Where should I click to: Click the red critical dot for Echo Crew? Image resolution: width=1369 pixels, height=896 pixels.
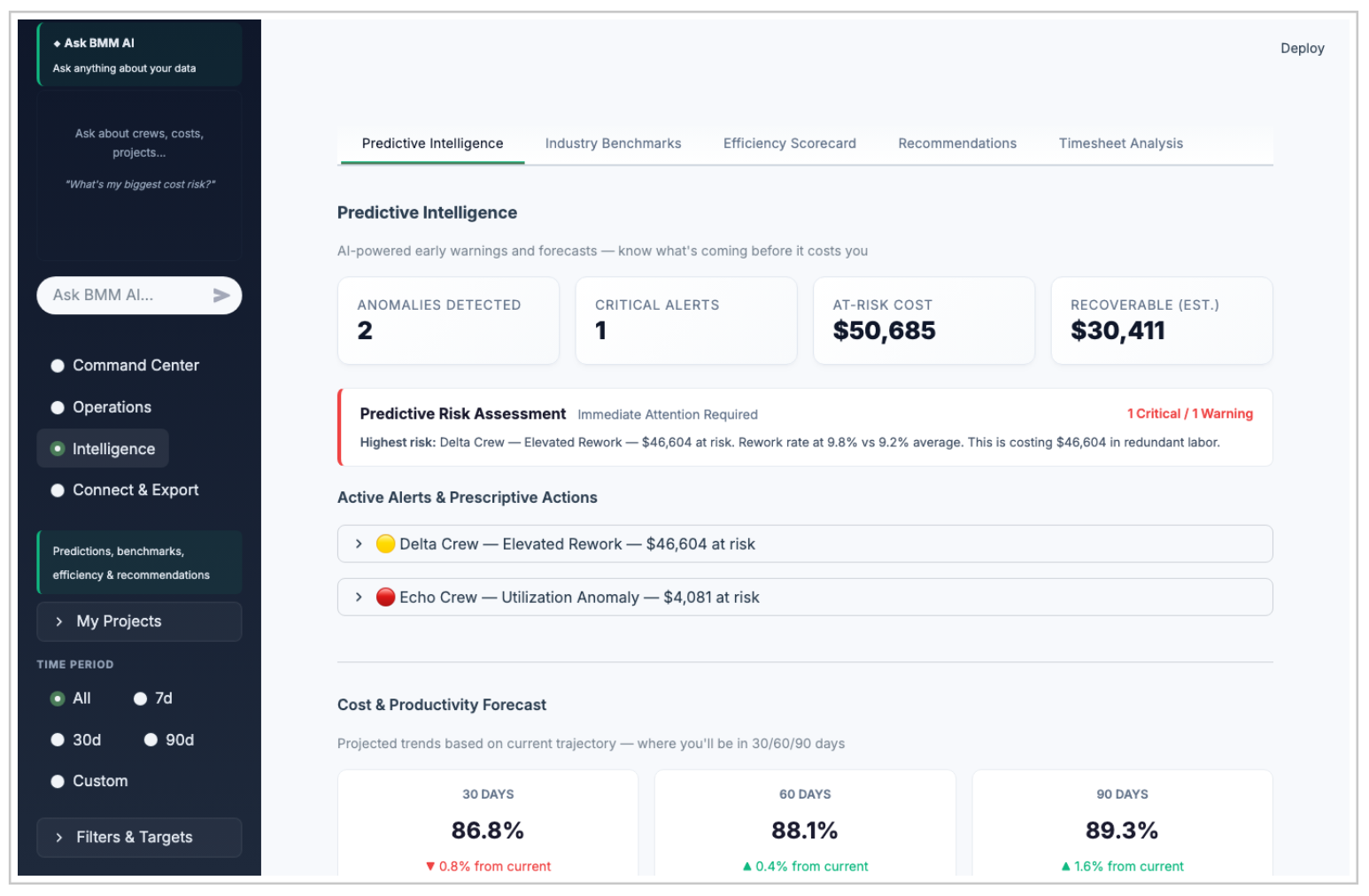385,597
